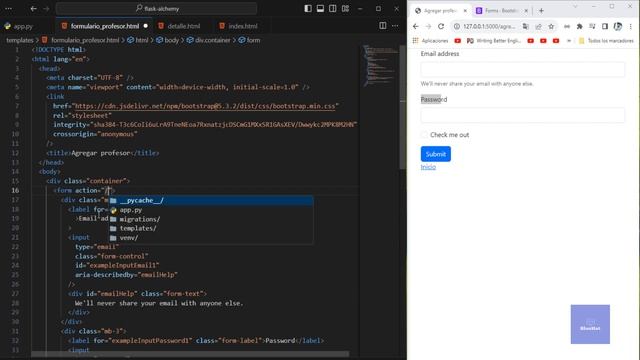Open the editor More Actions menu
This screenshot has width=640, height=360.
point(395,26)
